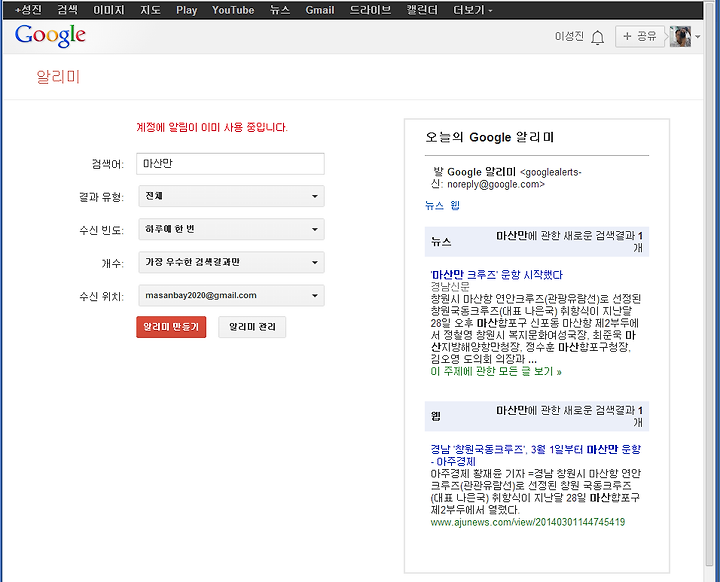Open the 결과 유형 dropdown set to 전체
720x582 pixels.
pos(231,197)
